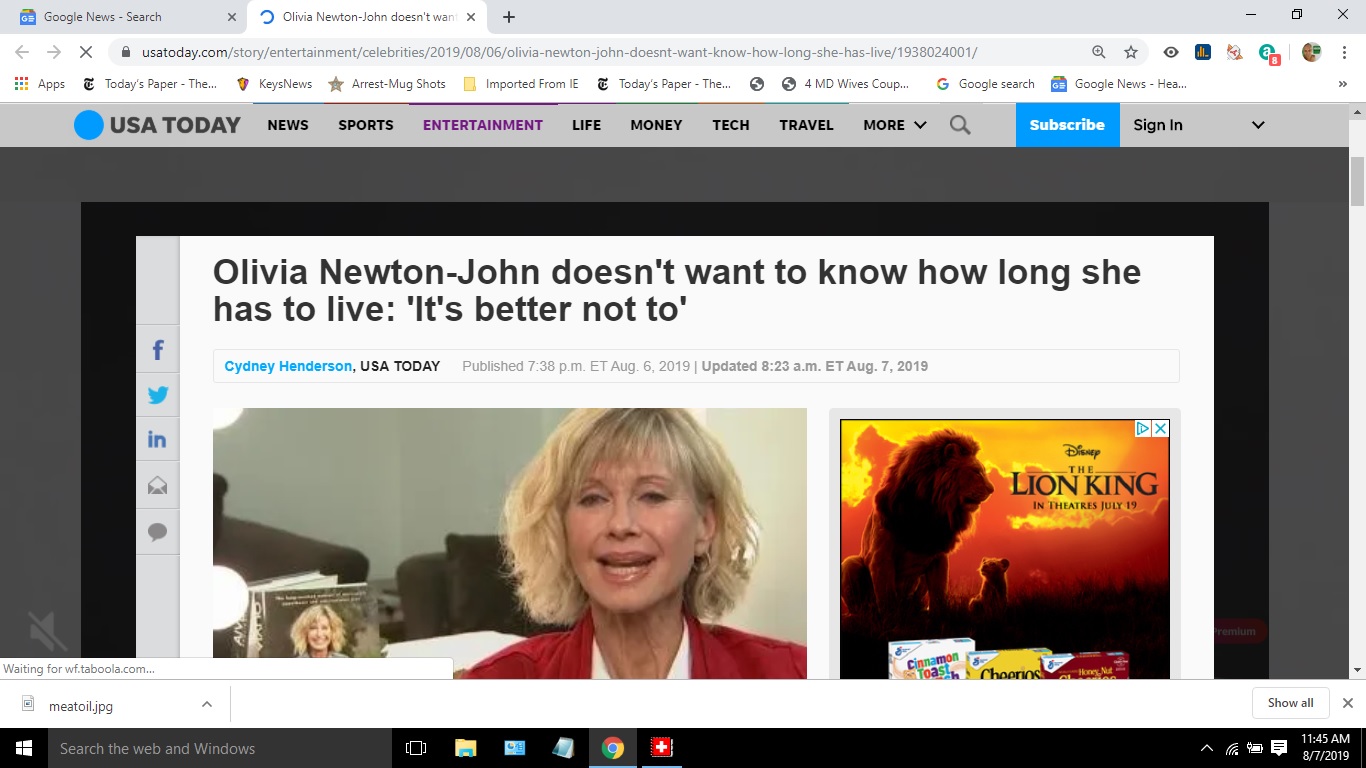Open Imported From IE bookmarks folder
The height and width of the screenshot is (768, 1366).
[521, 84]
